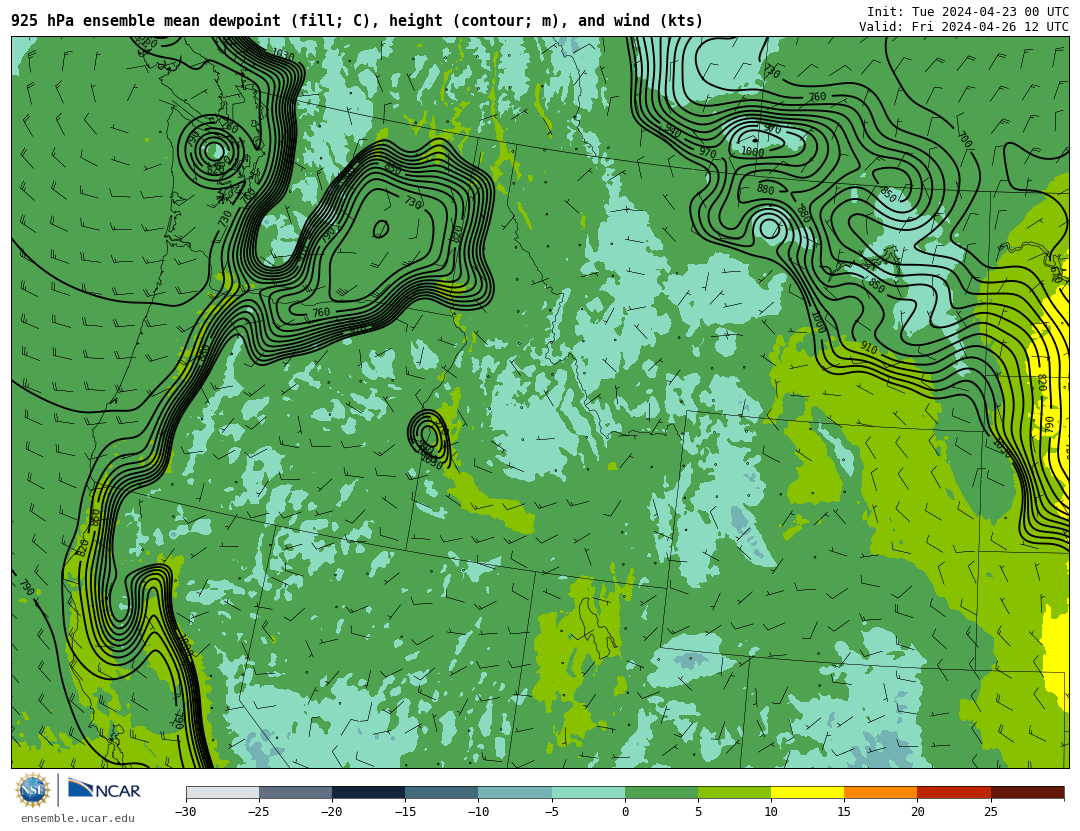
Task: Click the -25 to -20 colorbar swatch
Action: click(295, 792)
